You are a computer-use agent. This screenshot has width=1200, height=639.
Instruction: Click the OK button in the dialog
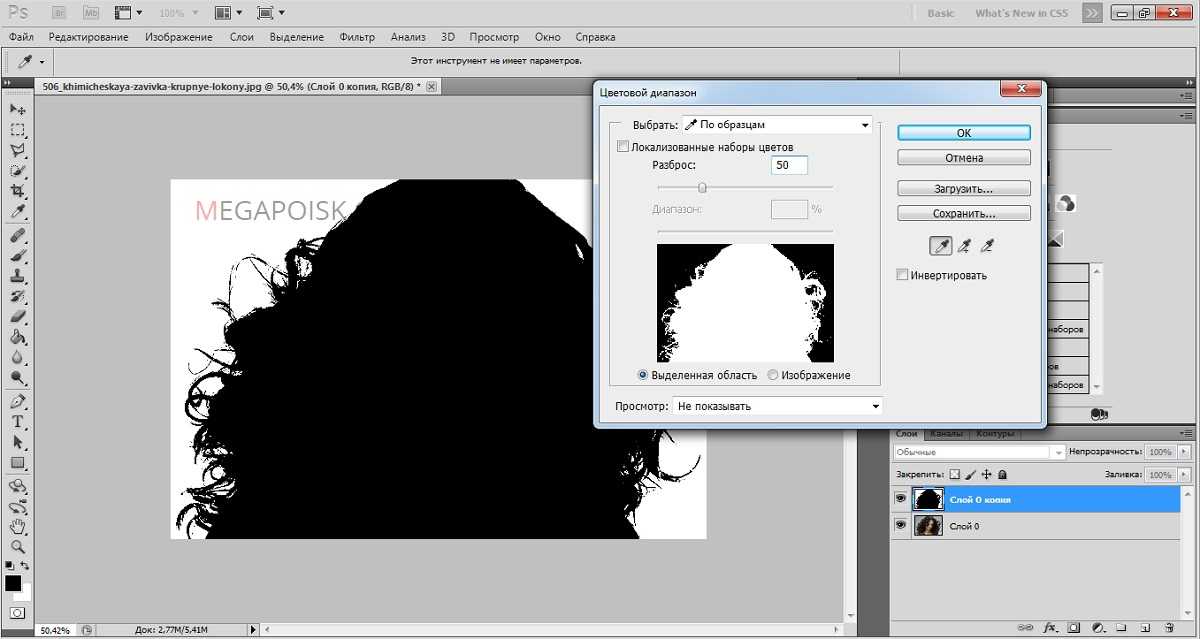963,133
